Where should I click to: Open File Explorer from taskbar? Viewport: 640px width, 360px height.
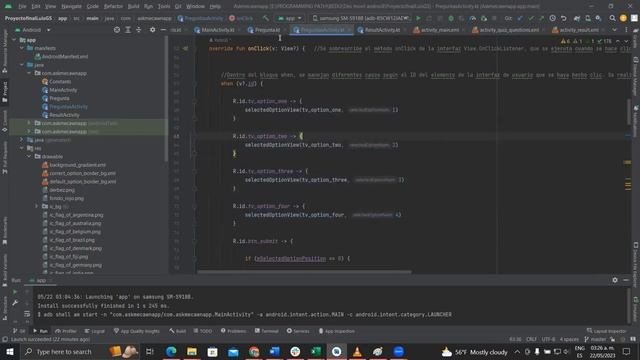tap(192, 351)
